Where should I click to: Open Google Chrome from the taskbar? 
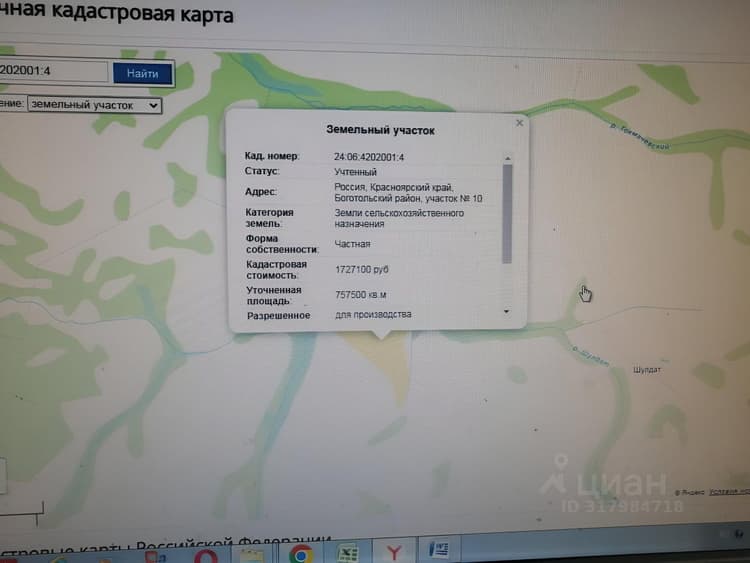click(x=301, y=554)
